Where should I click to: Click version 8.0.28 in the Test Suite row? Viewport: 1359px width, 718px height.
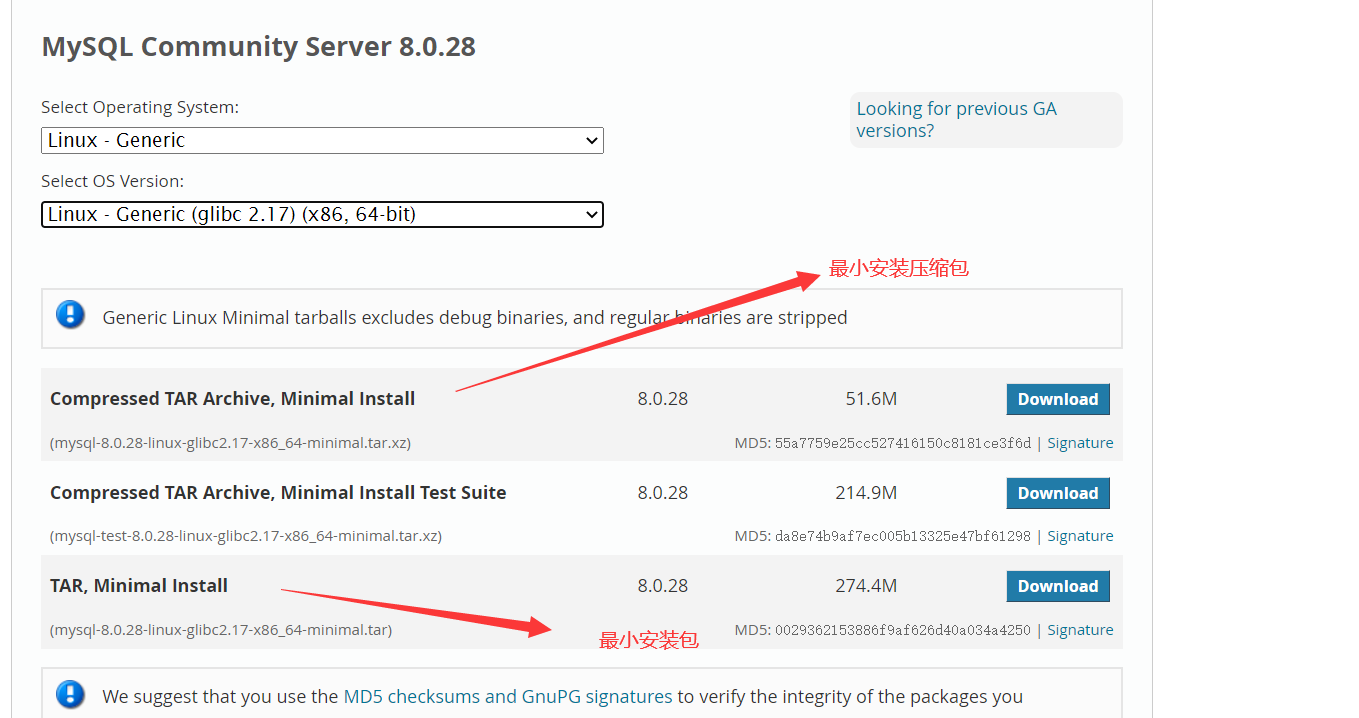[663, 493]
